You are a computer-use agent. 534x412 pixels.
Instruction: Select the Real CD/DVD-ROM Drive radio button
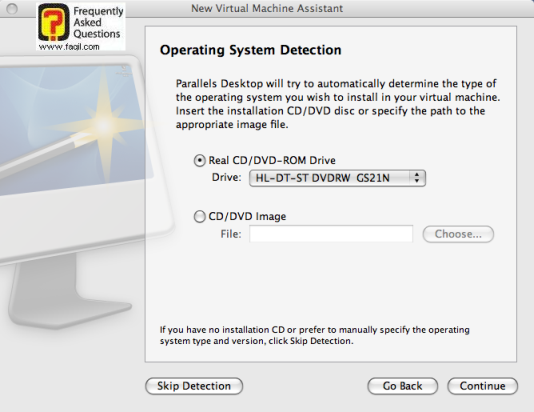tap(200, 160)
